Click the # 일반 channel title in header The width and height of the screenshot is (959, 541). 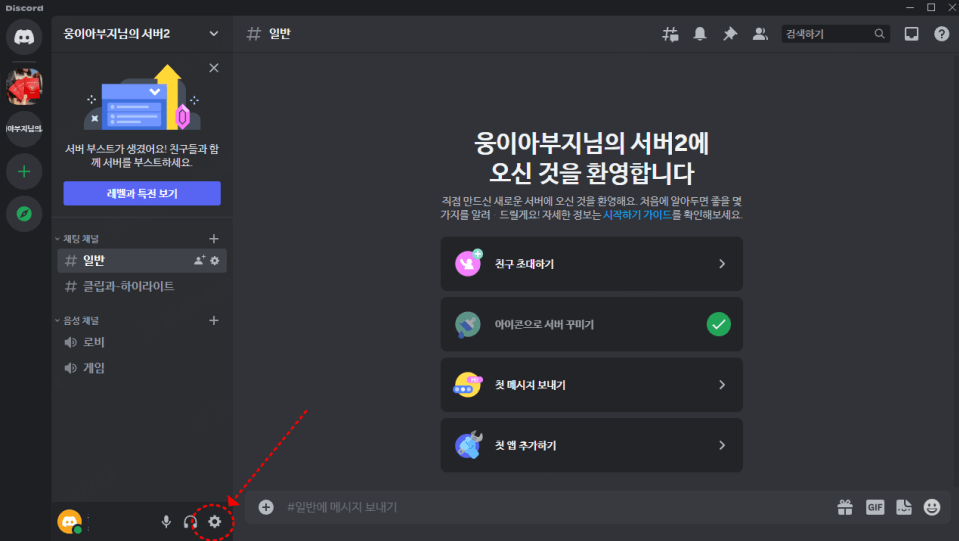click(269, 34)
